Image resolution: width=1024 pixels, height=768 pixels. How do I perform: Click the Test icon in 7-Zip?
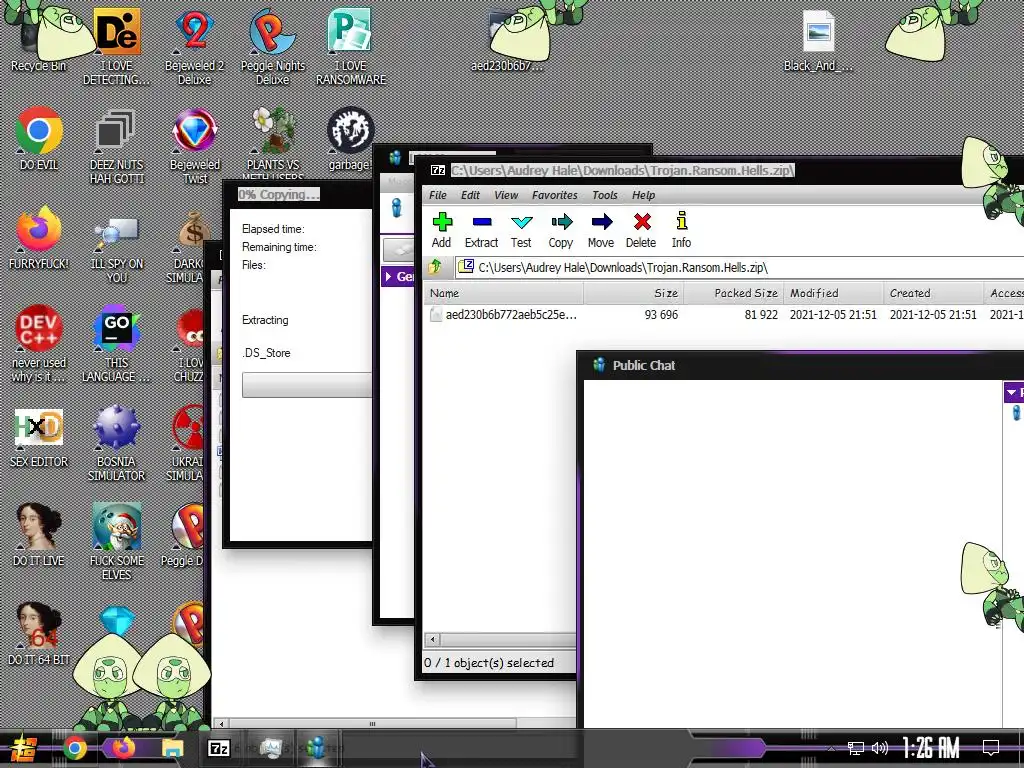tap(521, 230)
